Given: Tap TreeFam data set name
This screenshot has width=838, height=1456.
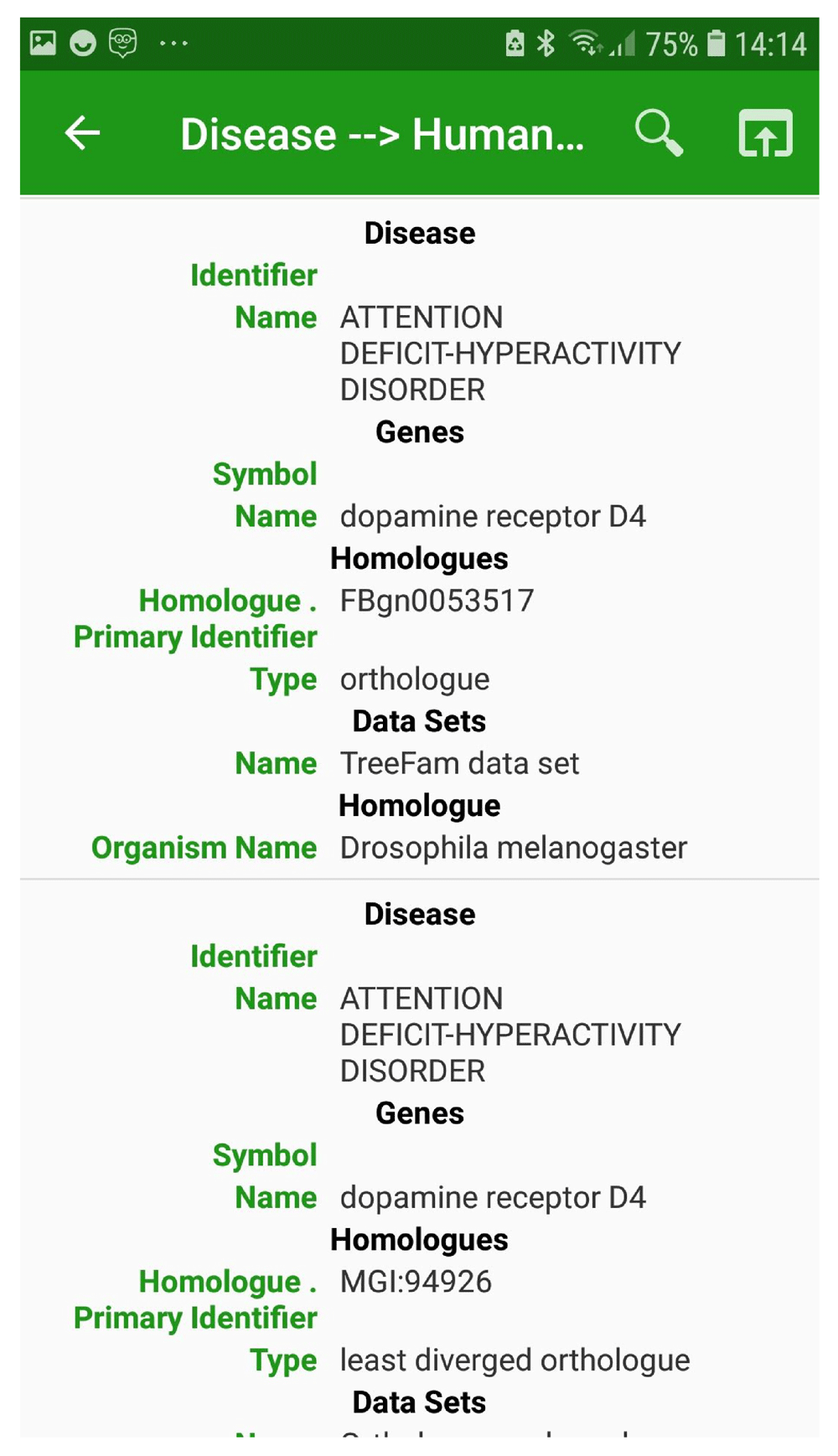Looking at the screenshot, I should (x=459, y=763).
